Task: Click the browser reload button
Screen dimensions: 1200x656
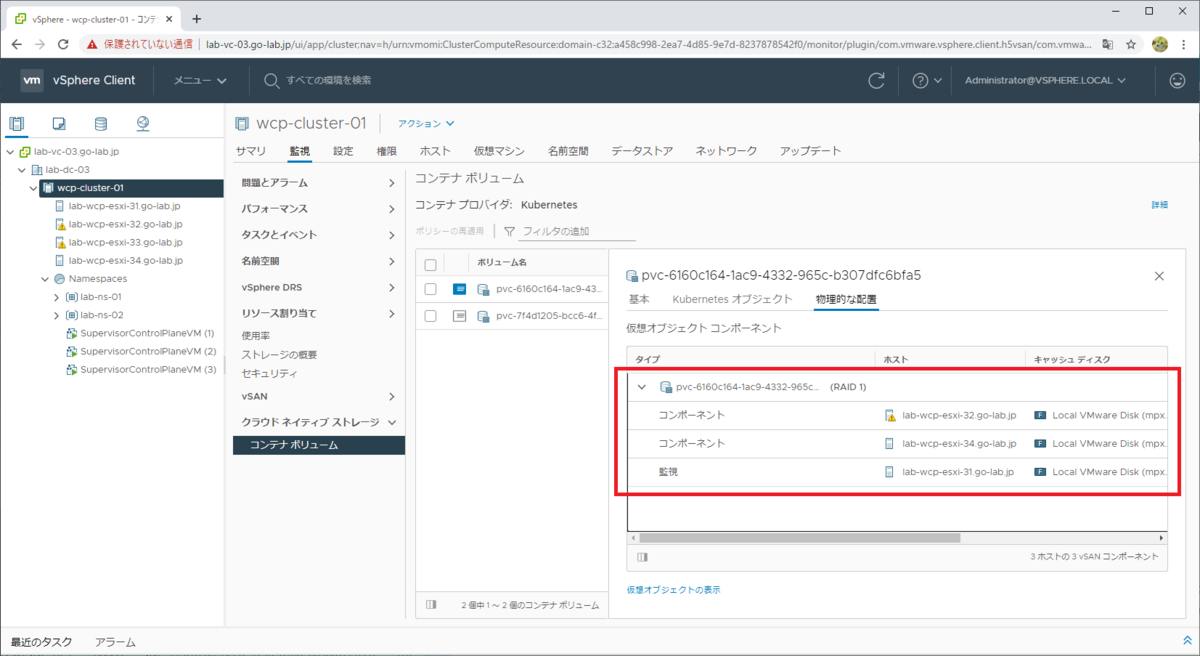Action: (x=64, y=44)
